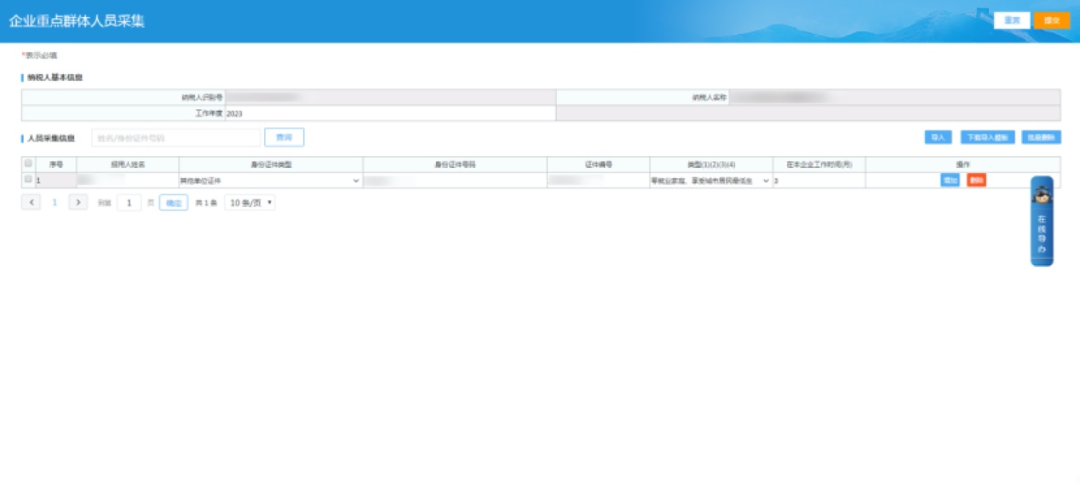Click the 企业重点群体人员采集 page title
The height and width of the screenshot is (484, 1080).
click(x=76, y=21)
